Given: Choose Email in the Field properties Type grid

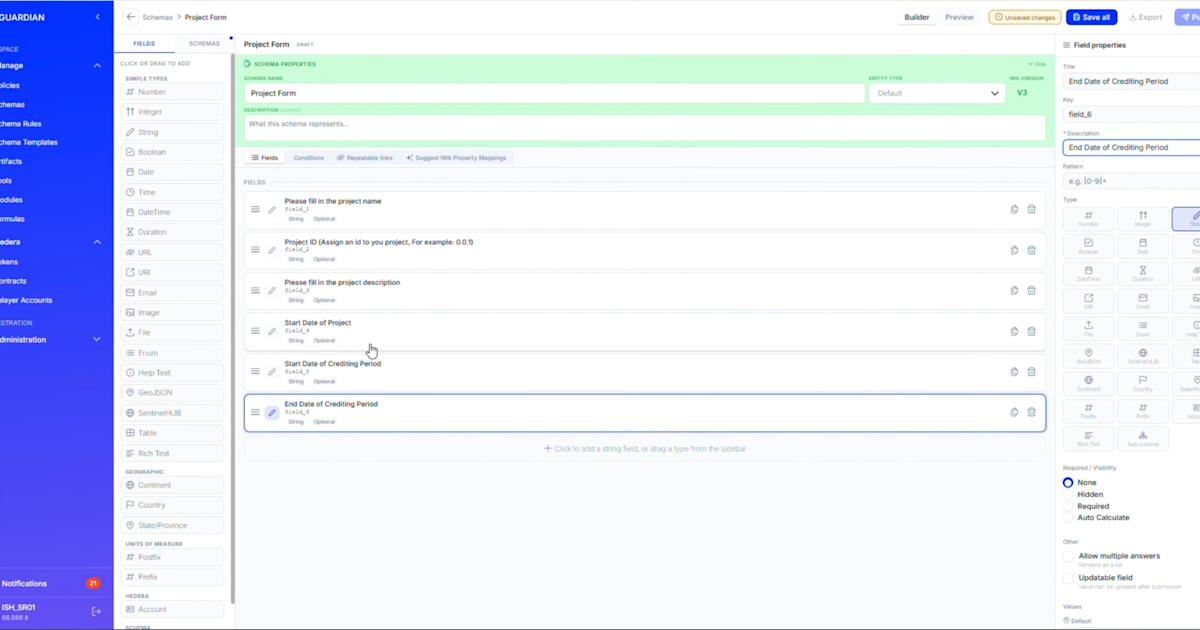Looking at the screenshot, I should point(1143,301).
